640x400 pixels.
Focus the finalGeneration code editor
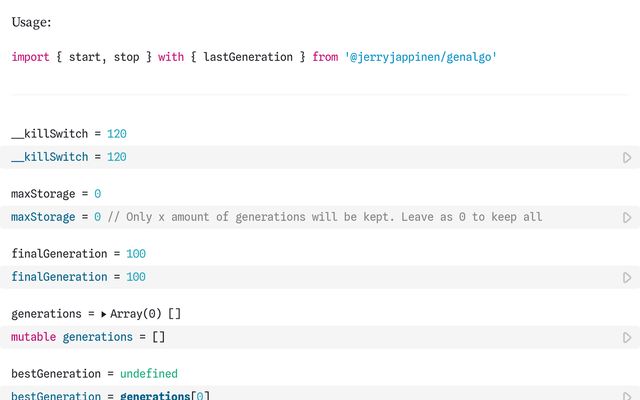[x=300, y=277]
